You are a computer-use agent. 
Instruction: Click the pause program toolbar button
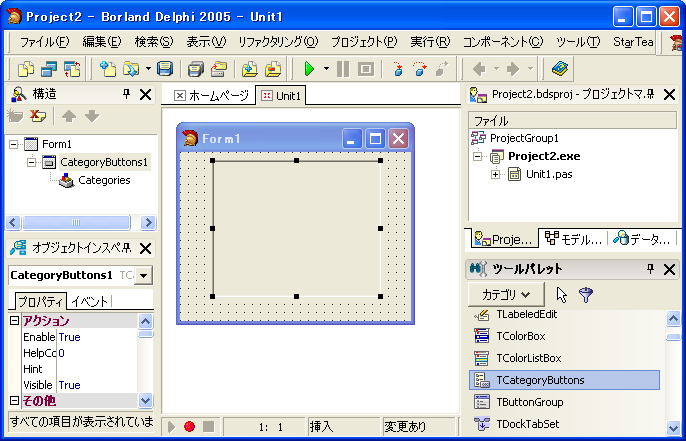343,69
